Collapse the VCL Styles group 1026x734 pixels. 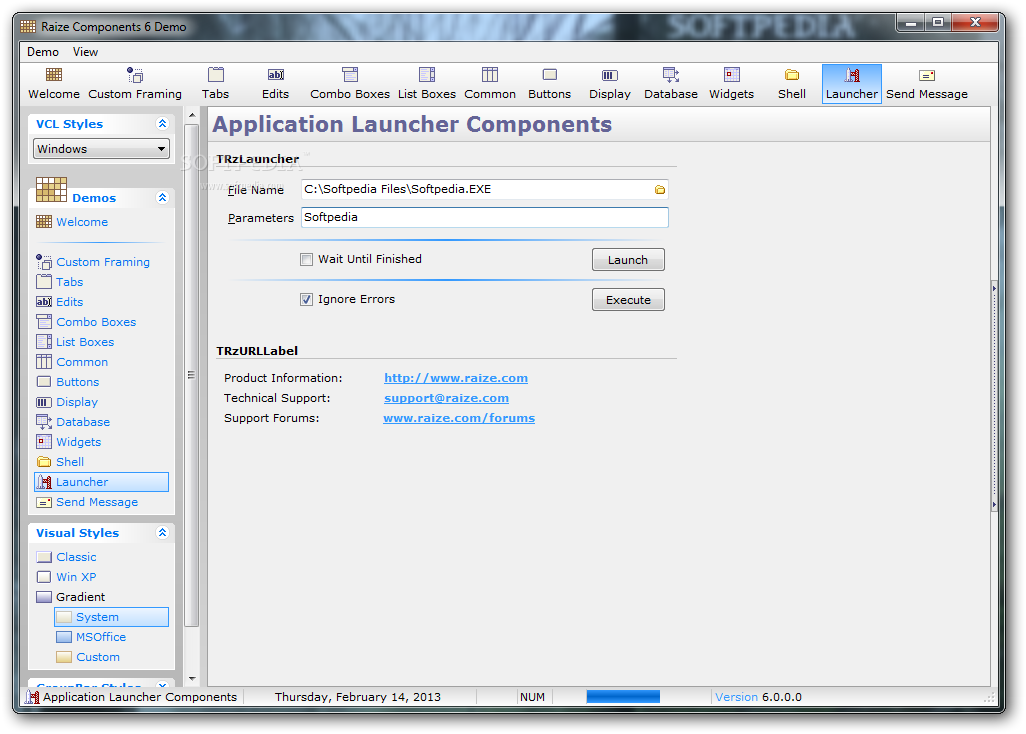pos(162,124)
